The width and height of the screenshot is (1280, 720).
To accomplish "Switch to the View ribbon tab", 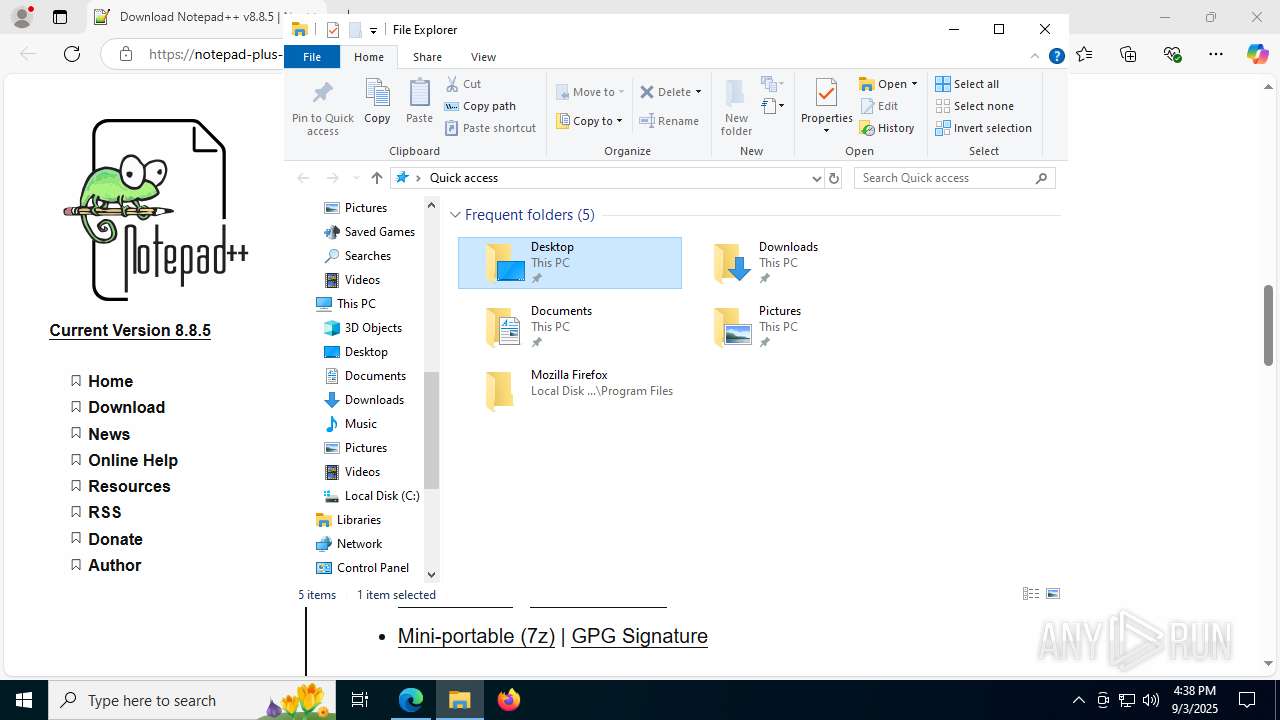I will [483, 57].
